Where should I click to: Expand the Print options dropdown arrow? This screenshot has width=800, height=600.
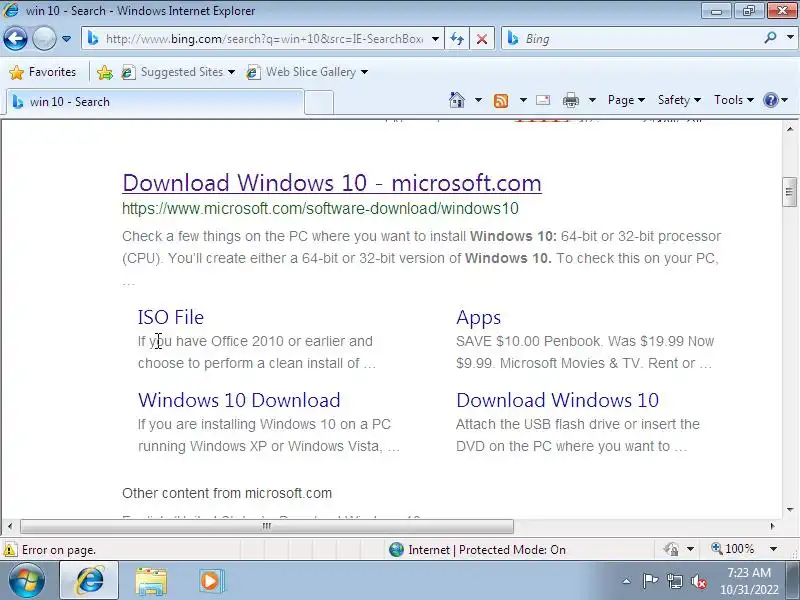[x=592, y=100]
